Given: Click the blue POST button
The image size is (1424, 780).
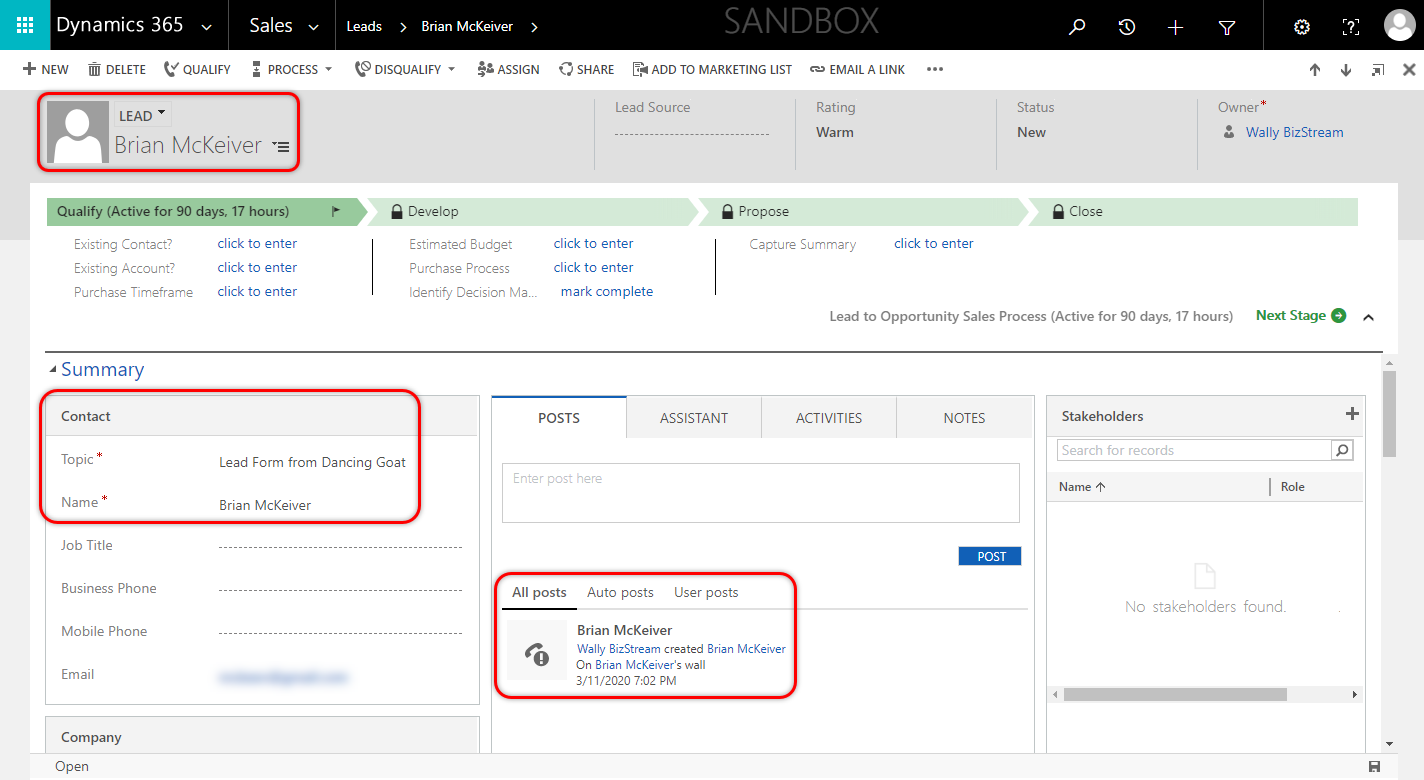Looking at the screenshot, I should click(990, 556).
